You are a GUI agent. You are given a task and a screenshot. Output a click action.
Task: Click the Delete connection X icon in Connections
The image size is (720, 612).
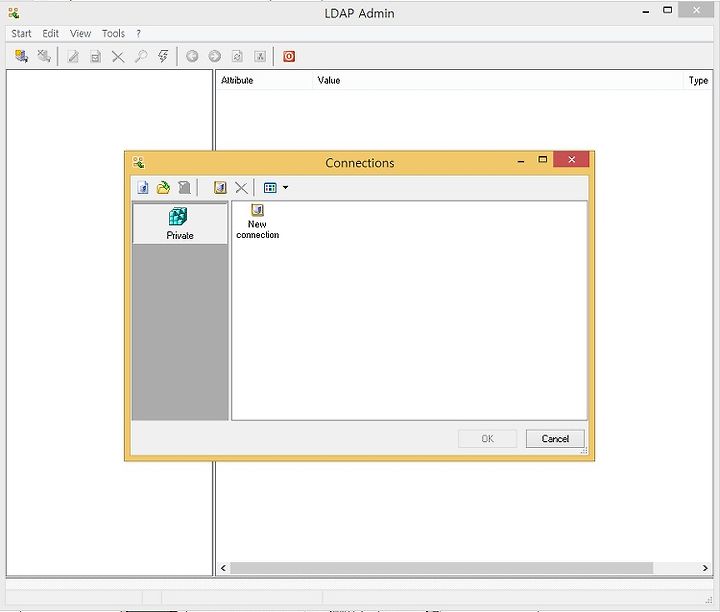pos(241,187)
